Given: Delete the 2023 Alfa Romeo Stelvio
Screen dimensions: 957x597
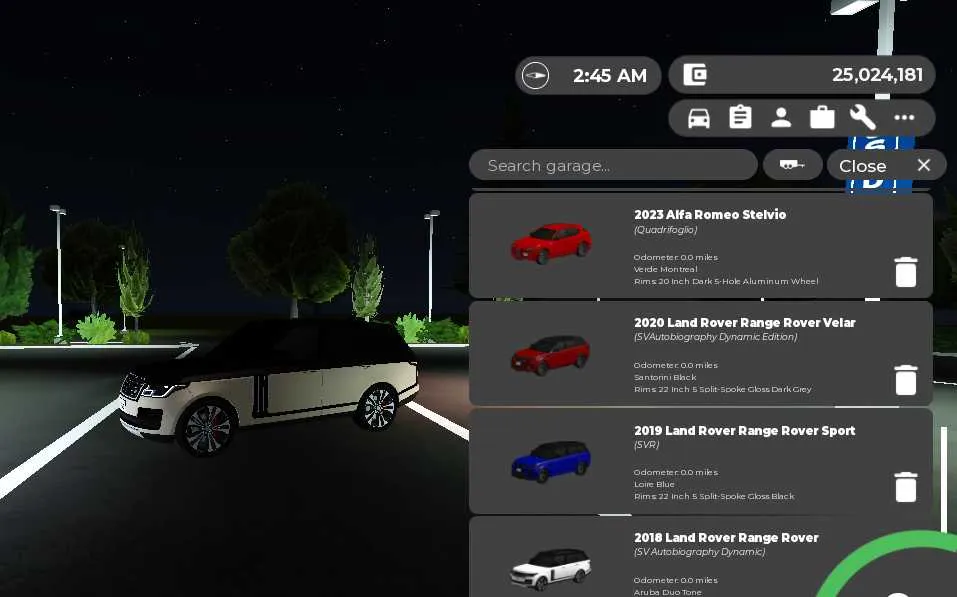Looking at the screenshot, I should [906, 272].
